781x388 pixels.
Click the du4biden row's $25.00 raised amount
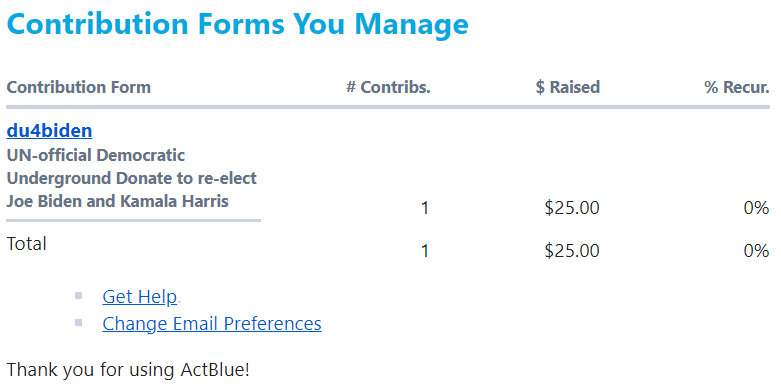(572, 208)
